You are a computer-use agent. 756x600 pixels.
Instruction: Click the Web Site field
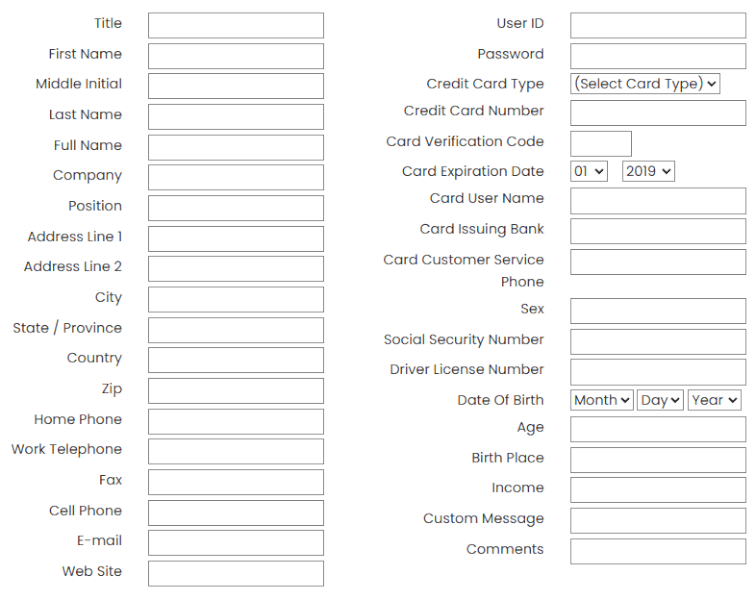236,573
